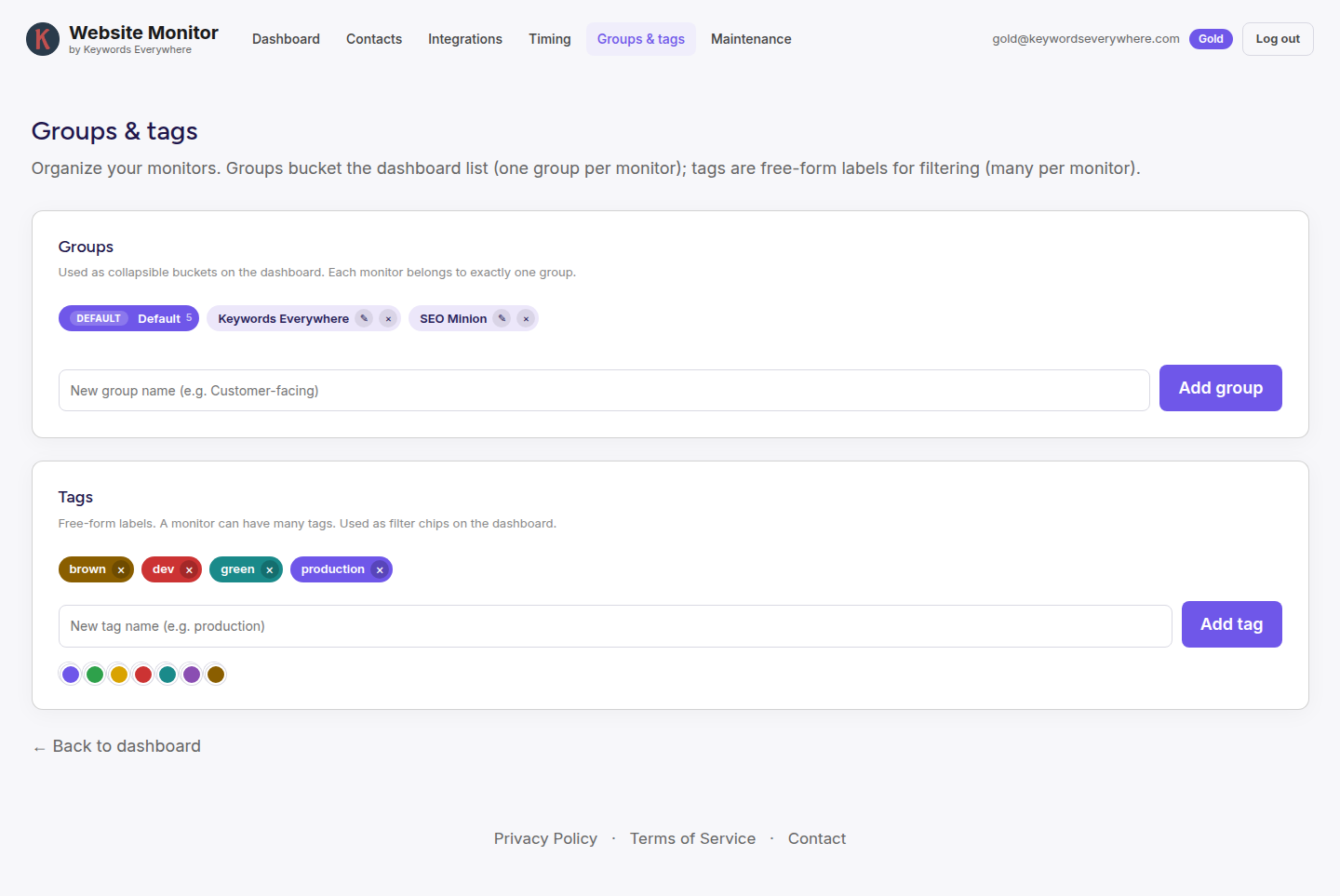
Task: Click the Log out button
Action: 1278,39
